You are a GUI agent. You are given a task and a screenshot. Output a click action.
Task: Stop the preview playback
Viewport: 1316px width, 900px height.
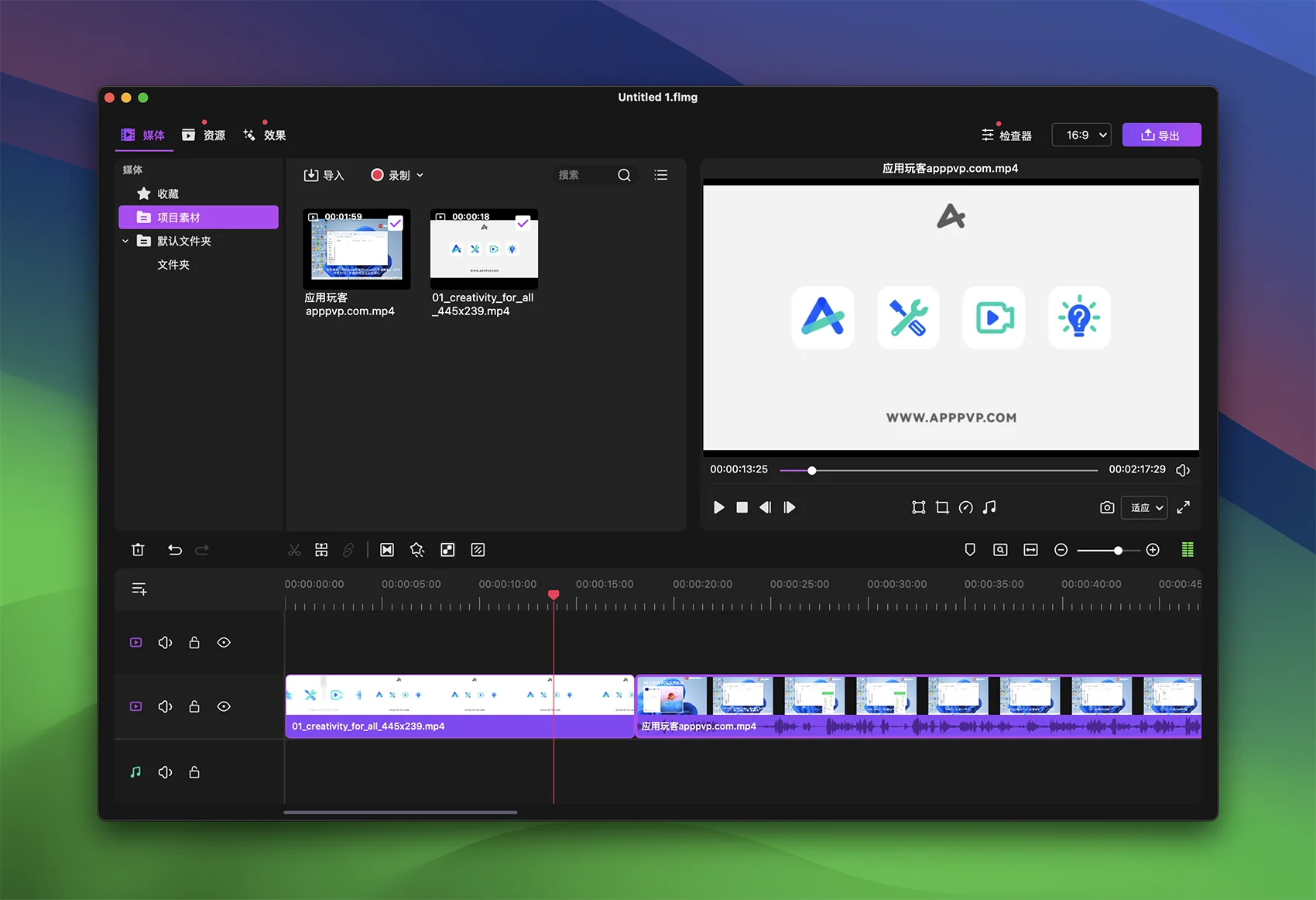click(x=742, y=507)
